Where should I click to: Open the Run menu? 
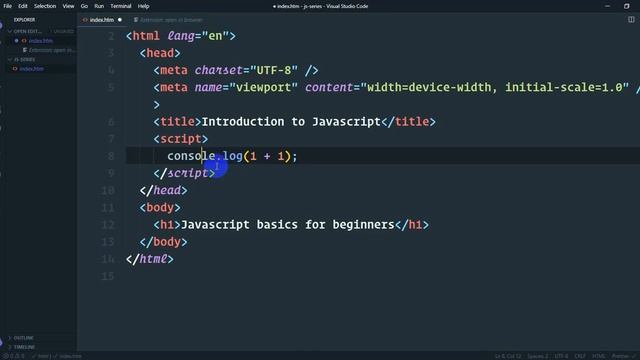coord(99,6)
